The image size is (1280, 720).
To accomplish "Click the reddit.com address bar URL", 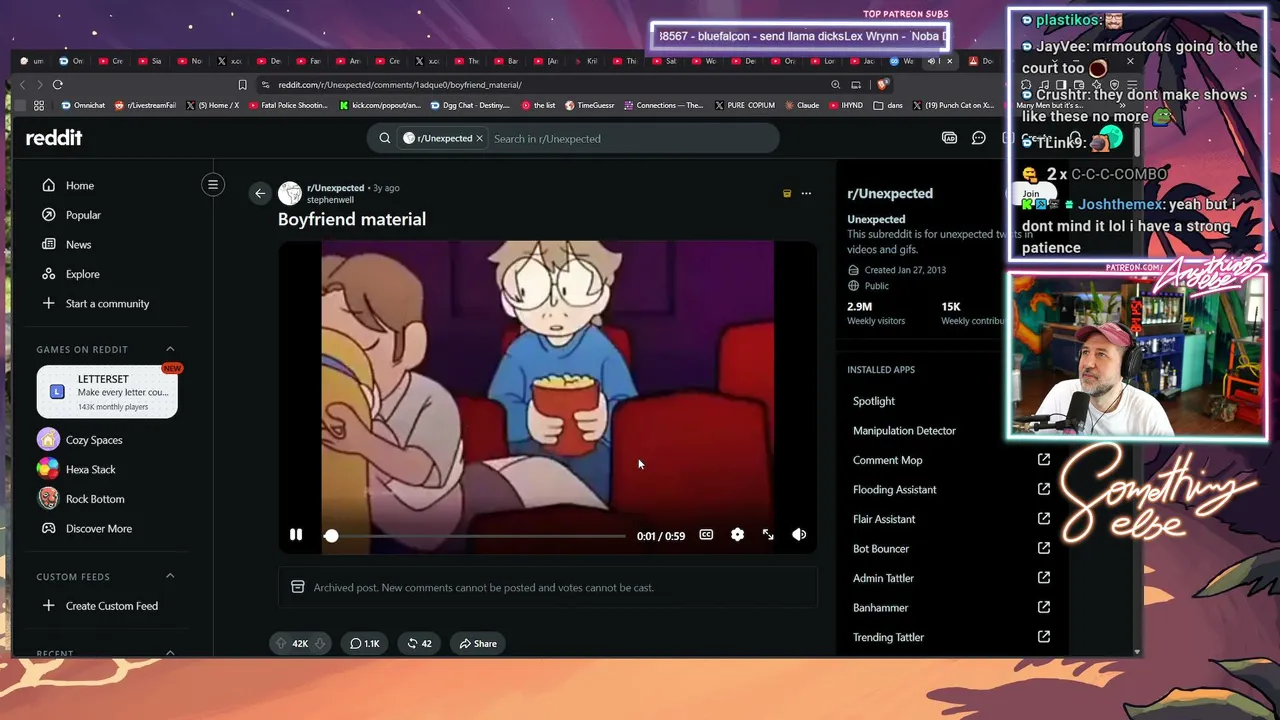I will point(400,85).
